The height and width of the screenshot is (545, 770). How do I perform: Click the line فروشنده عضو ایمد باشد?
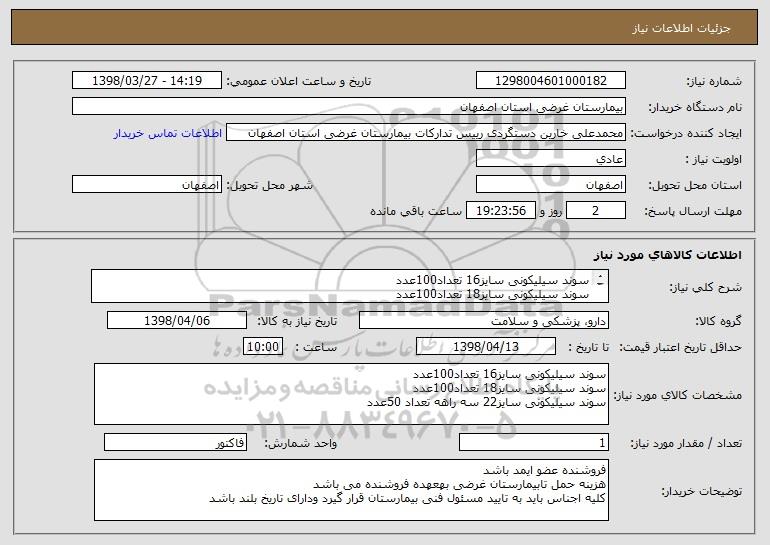tap(545, 470)
